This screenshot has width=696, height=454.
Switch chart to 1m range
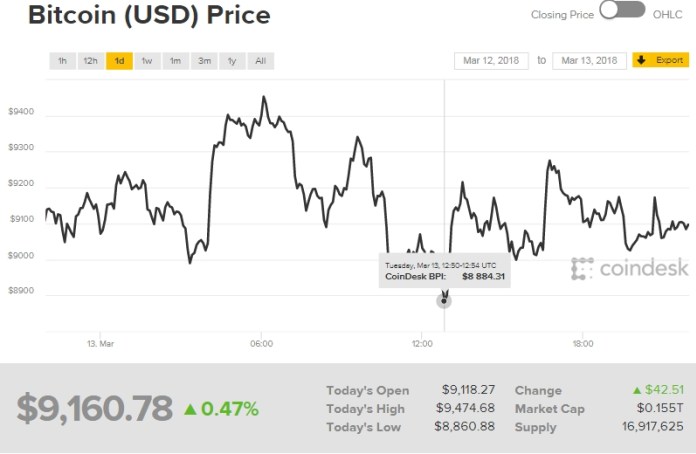[x=175, y=61]
